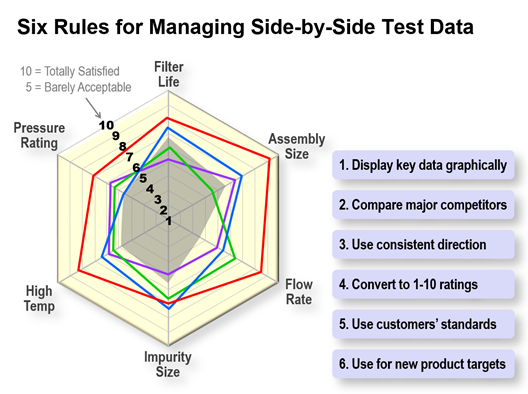Viewport: 528px width, 394px height.
Task: Click the '5 = Barely Acceptable' legend text
Action: (x=78, y=87)
